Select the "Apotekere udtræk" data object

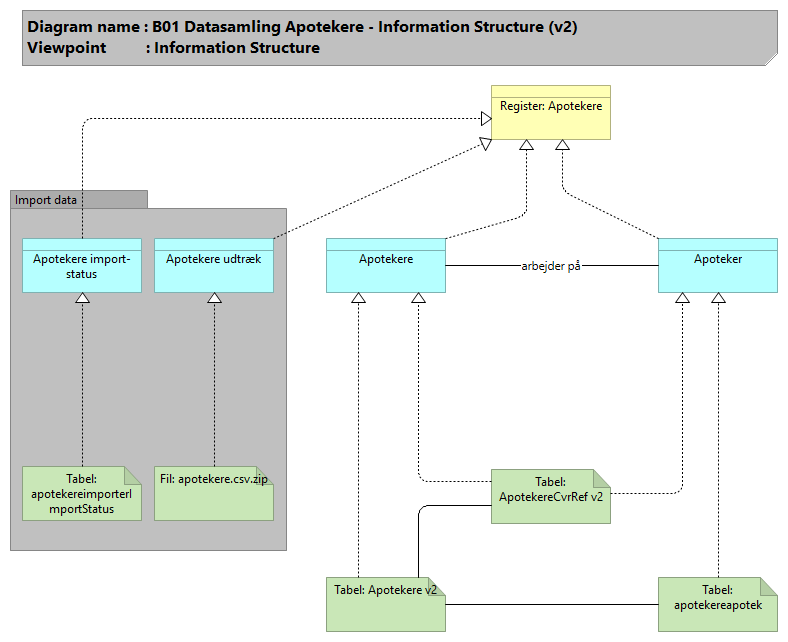(214, 265)
